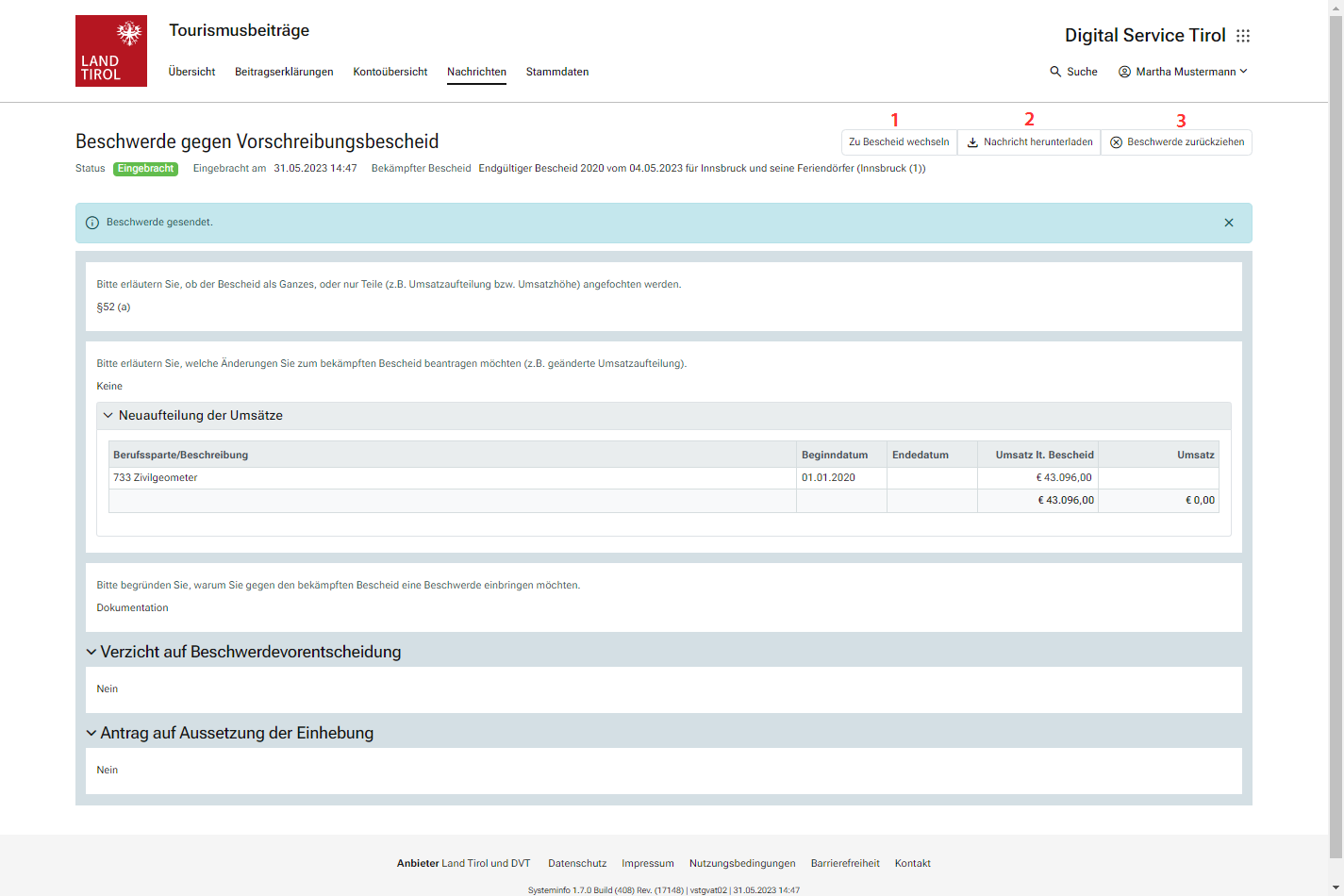The width and height of the screenshot is (1344, 896).
Task: Click the page vertical scrollbar
Action: pos(1336,377)
